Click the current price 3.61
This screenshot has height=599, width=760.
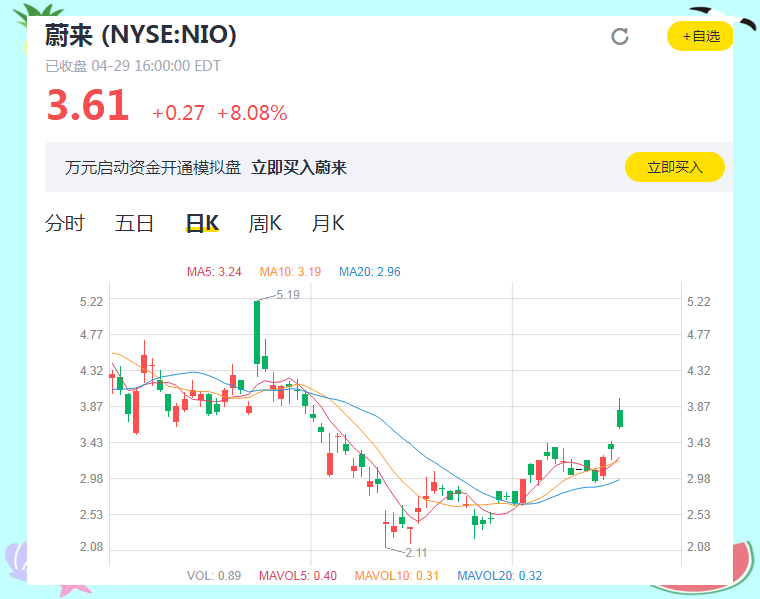click(88, 105)
